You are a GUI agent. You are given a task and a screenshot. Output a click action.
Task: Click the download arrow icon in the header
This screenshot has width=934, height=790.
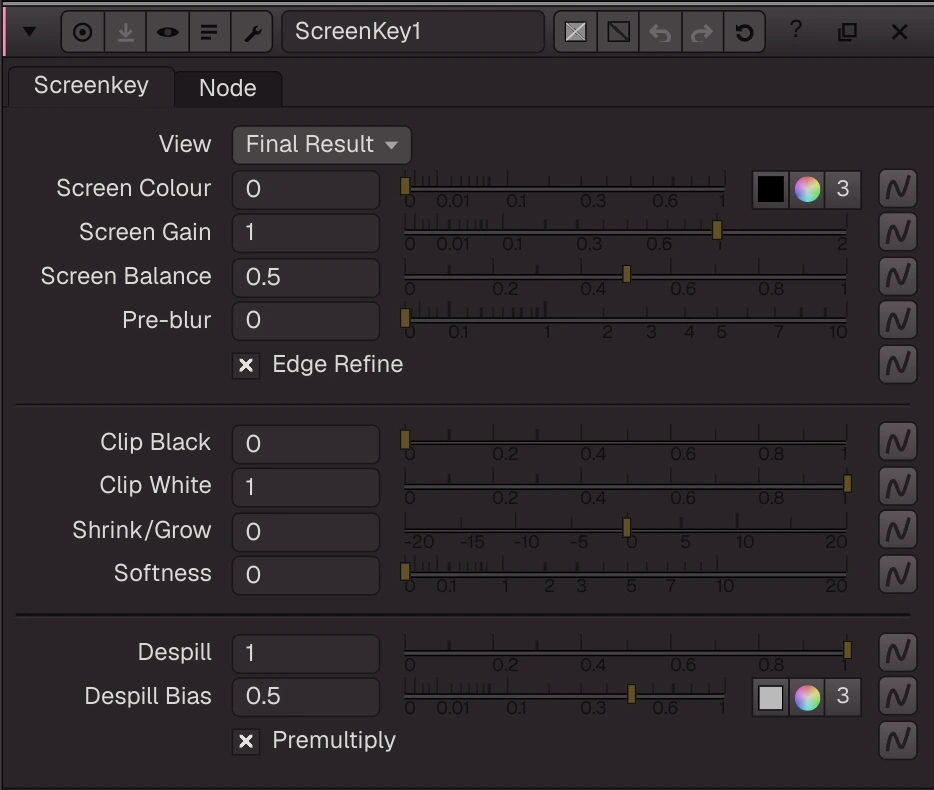(125, 32)
